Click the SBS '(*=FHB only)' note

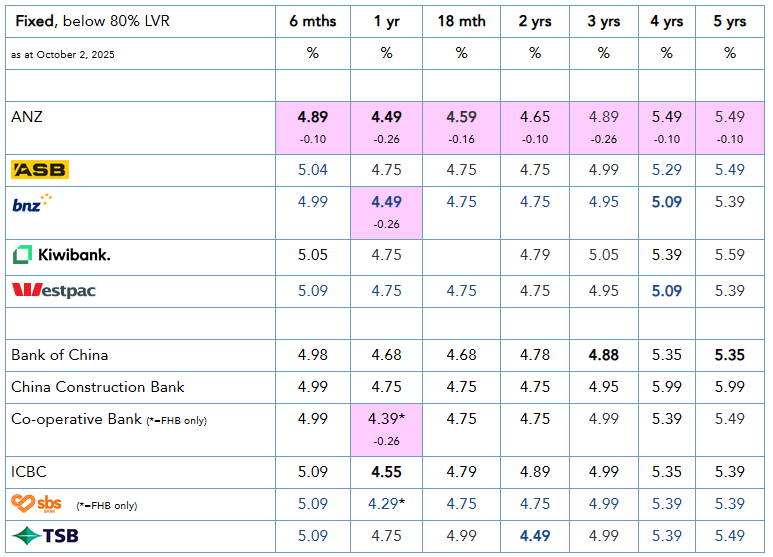tap(107, 506)
